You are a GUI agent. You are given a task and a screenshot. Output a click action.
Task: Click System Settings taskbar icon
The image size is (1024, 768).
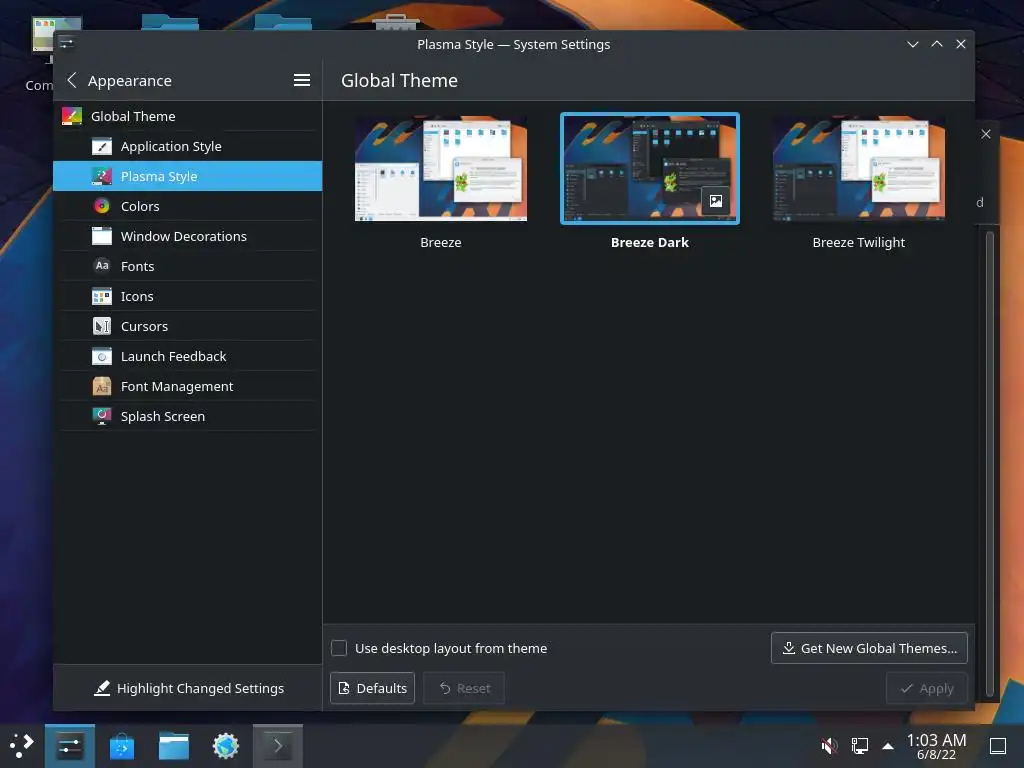69,745
